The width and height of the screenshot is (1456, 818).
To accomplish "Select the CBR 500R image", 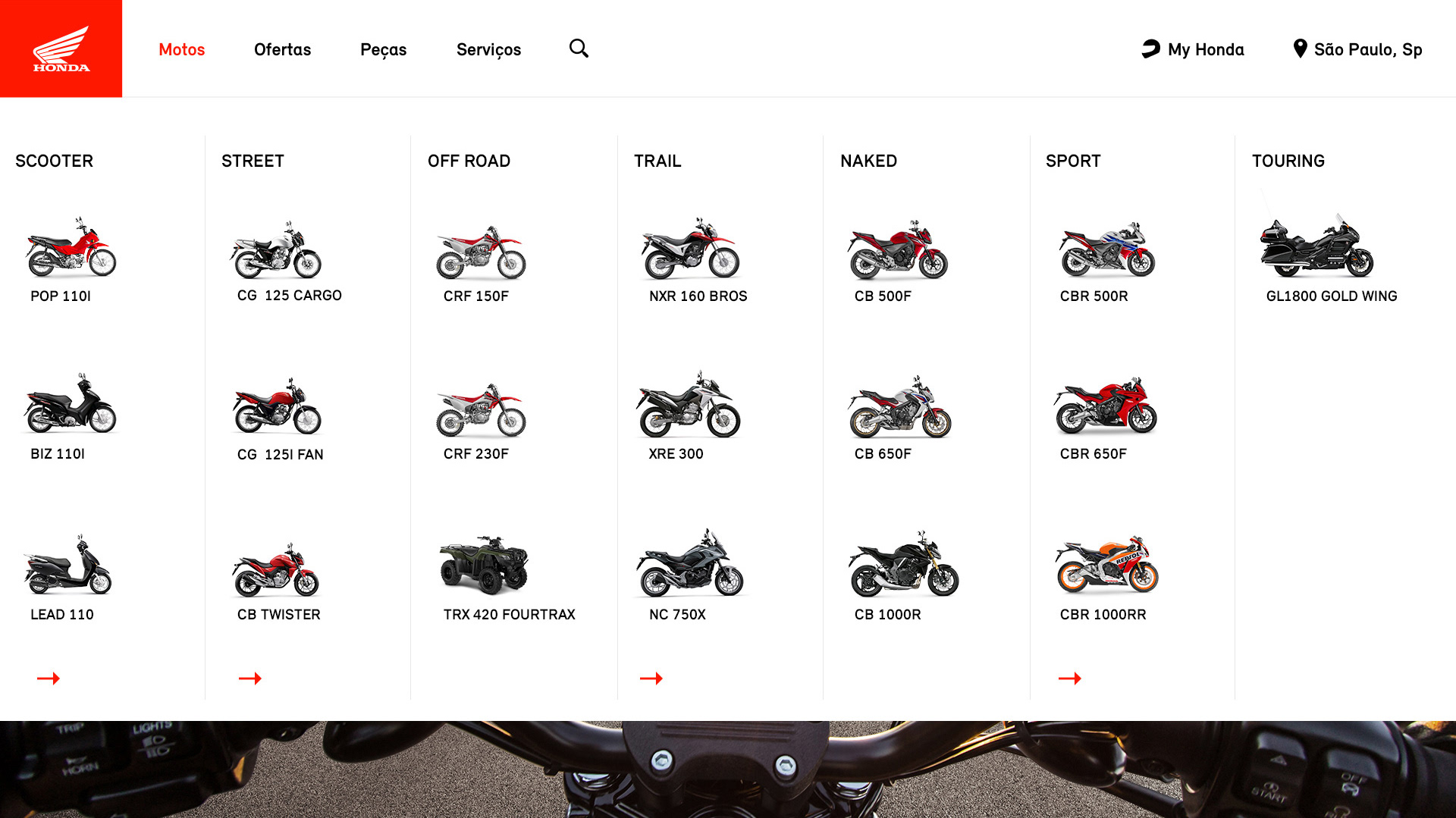I will point(1107,249).
